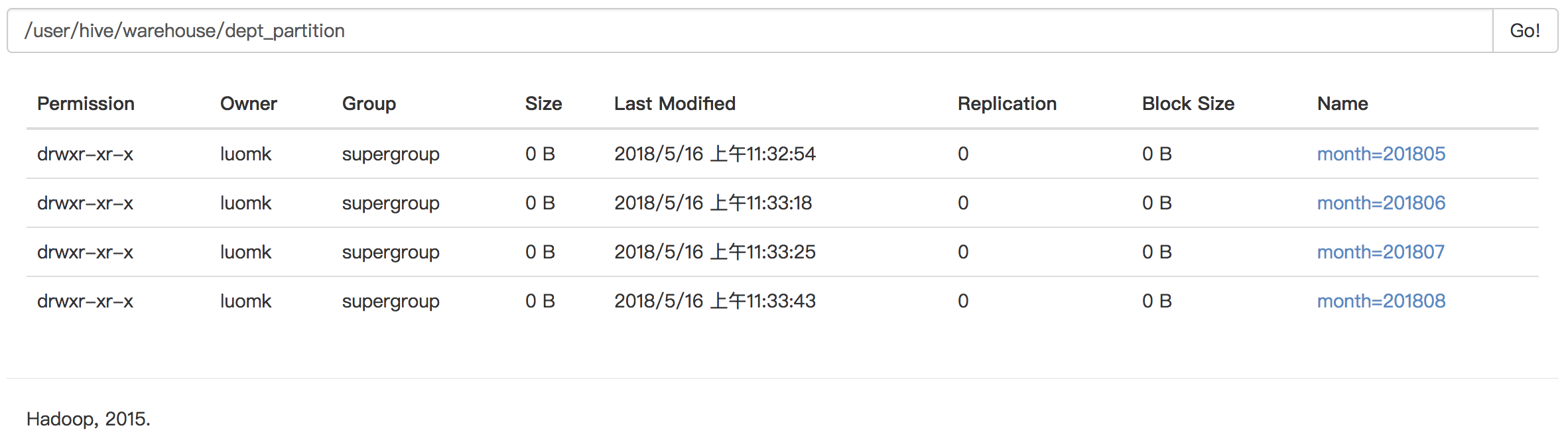Open the month=201808 partition directory
The width and height of the screenshot is (1568, 444).
pyautogui.click(x=1382, y=301)
